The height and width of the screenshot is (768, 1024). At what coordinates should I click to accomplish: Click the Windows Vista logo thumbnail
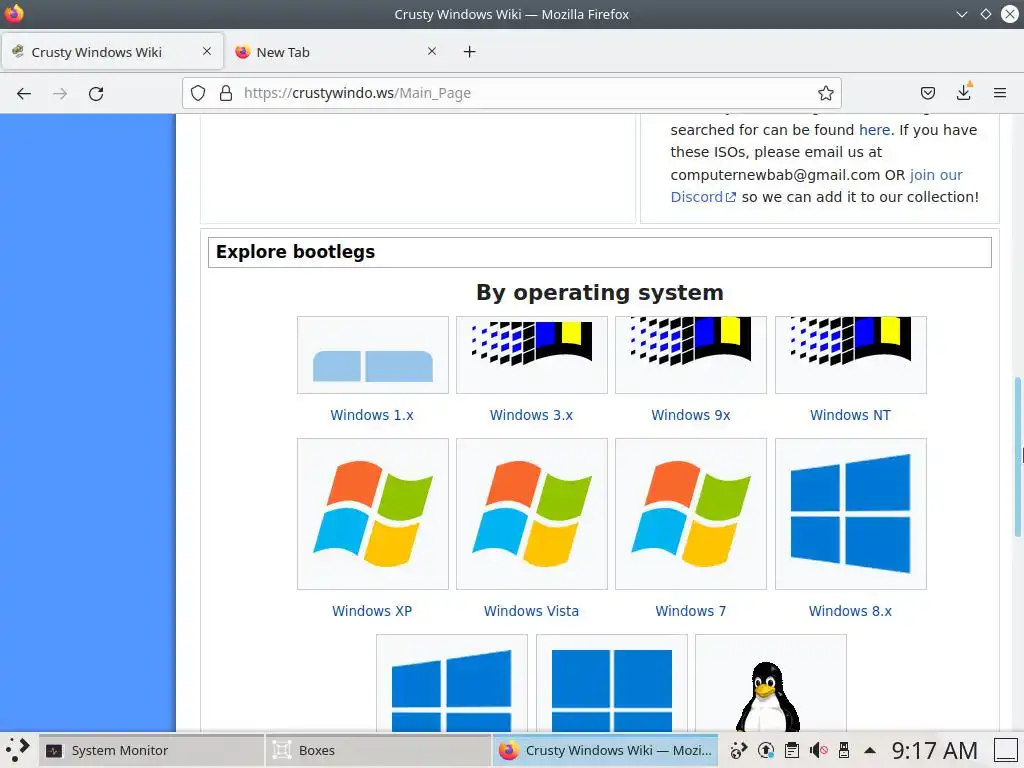(532, 514)
